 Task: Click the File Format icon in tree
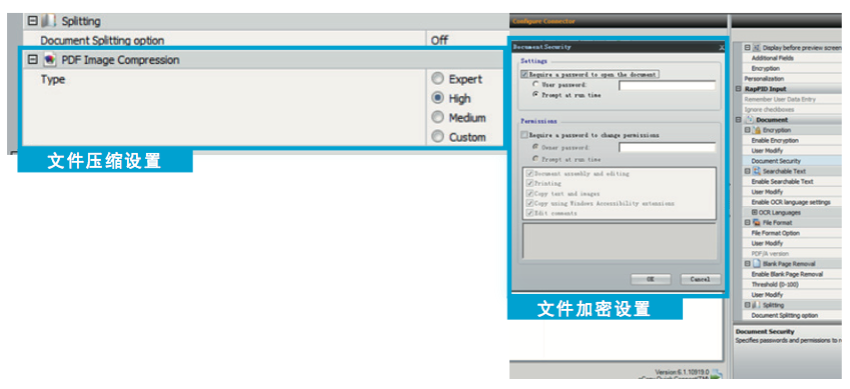pyautogui.click(x=757, y=223)
